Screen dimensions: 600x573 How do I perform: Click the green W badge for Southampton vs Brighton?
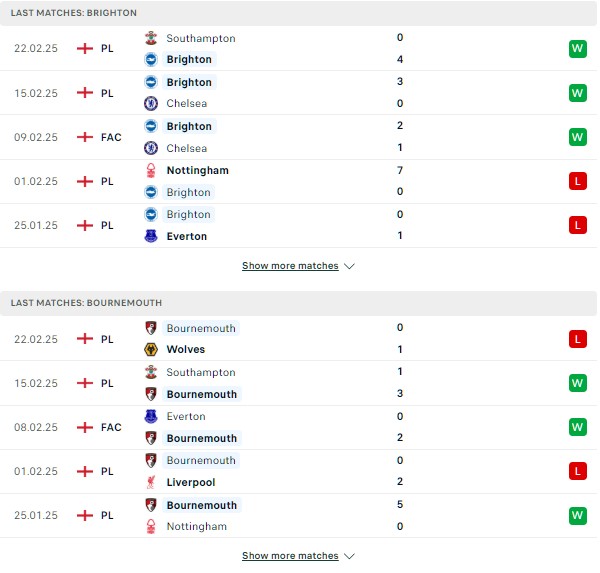[577, 49]
